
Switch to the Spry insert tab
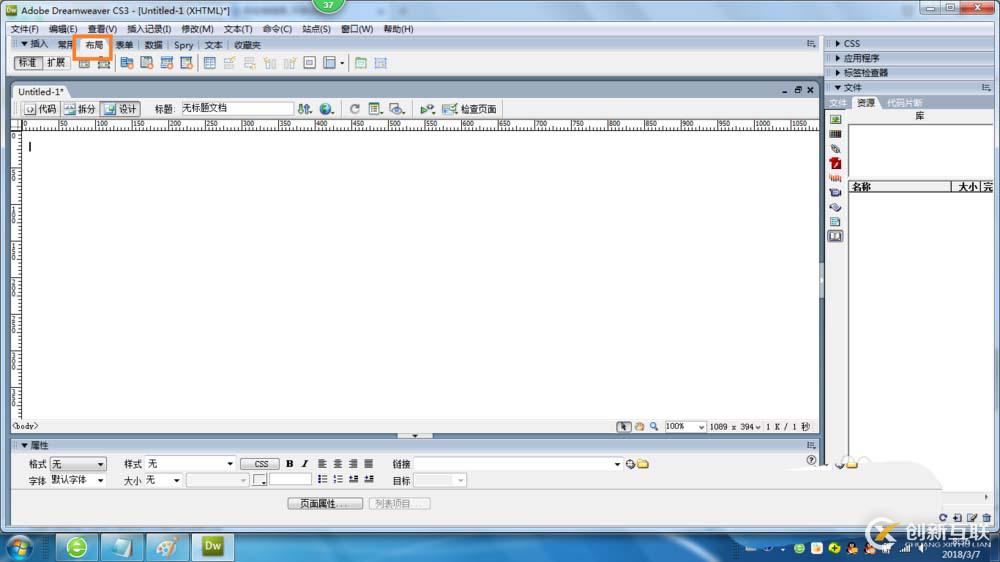pyautogui.click(x=184, y=45)
